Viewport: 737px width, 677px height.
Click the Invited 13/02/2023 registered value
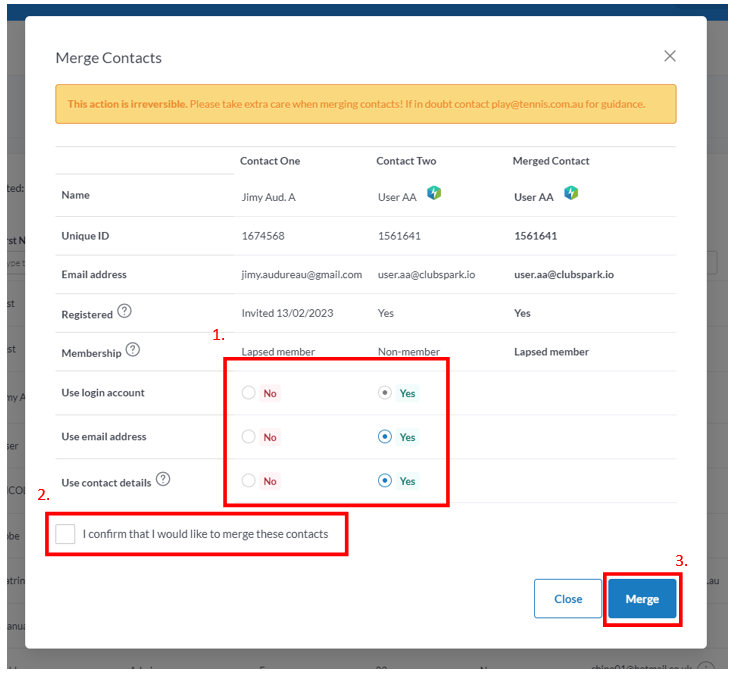[287, 313]
